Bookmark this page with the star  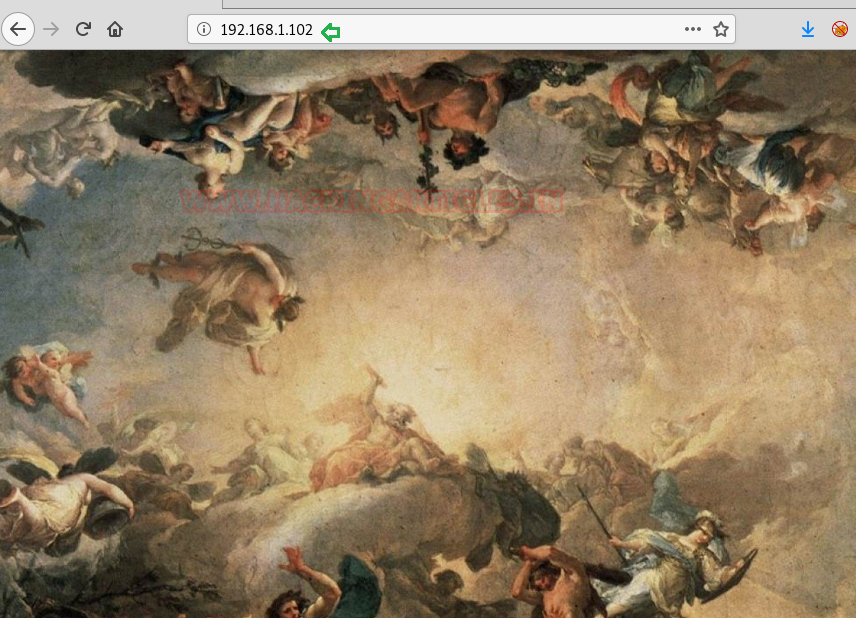721,29
